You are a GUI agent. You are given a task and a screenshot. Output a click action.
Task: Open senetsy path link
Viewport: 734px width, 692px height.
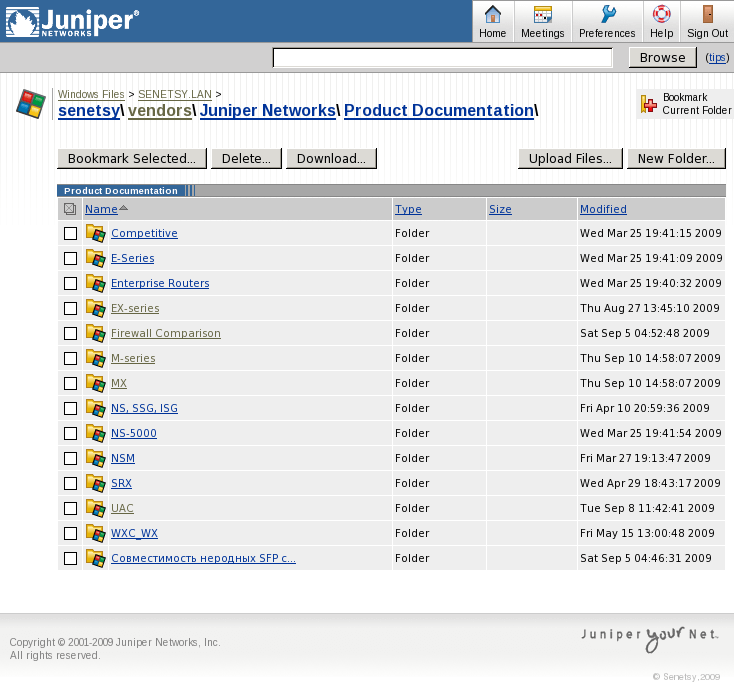coord(89,110)
